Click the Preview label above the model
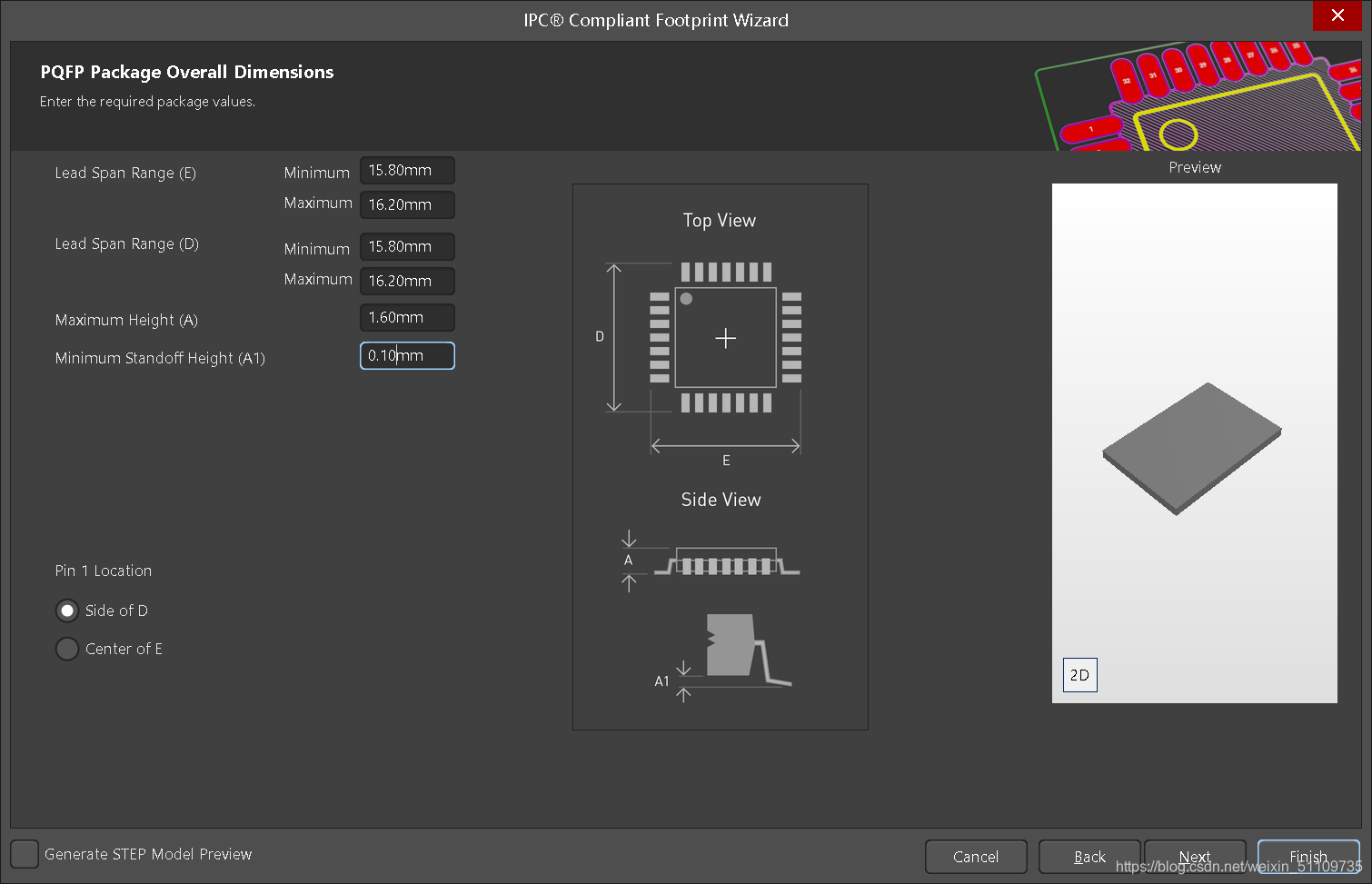Image resolution: width=1372 pixels, height=884 pixels. click(1195, 167)
